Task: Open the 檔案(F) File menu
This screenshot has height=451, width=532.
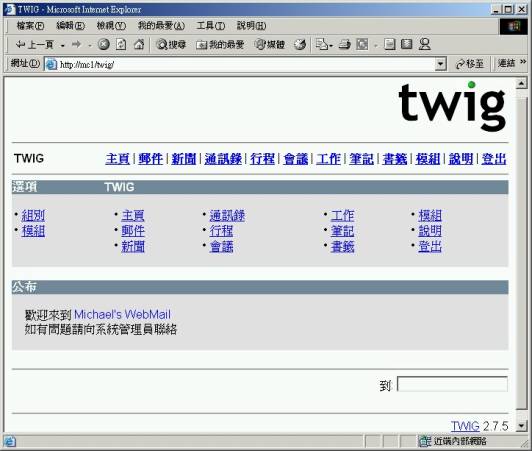Action: (30, 25)
